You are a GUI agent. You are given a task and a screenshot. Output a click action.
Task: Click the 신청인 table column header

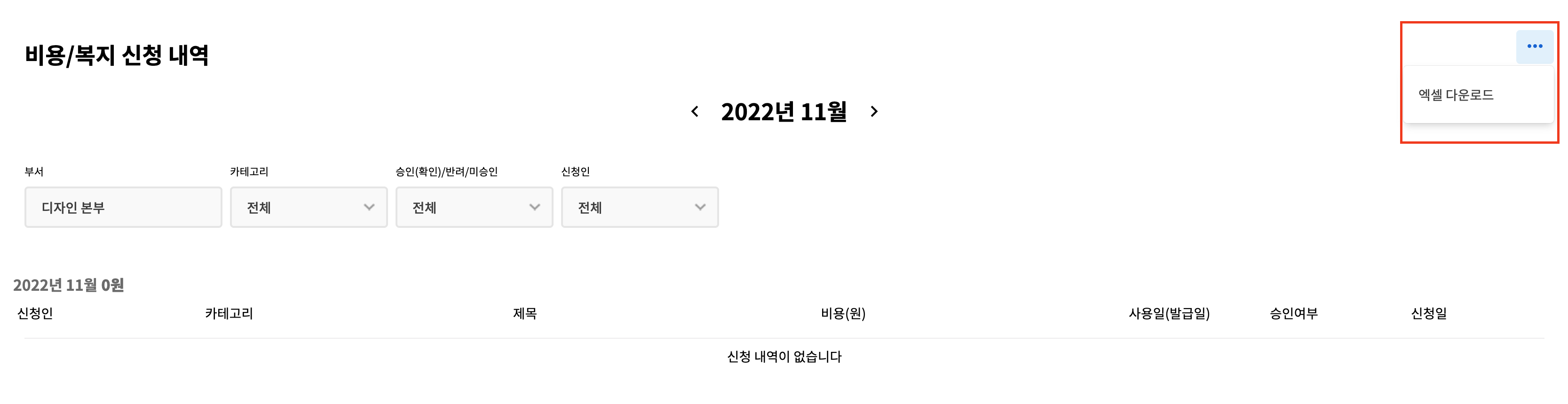pyautogui.click(x=35, y=313)
